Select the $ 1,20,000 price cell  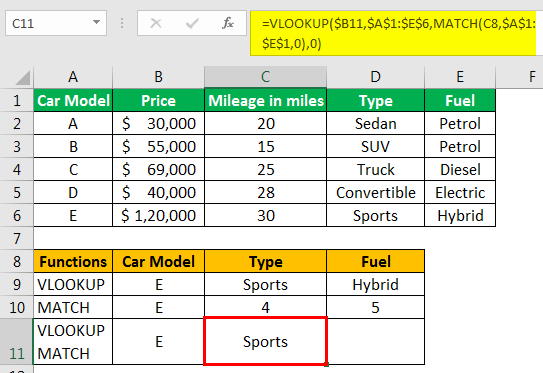coord(159,215)
